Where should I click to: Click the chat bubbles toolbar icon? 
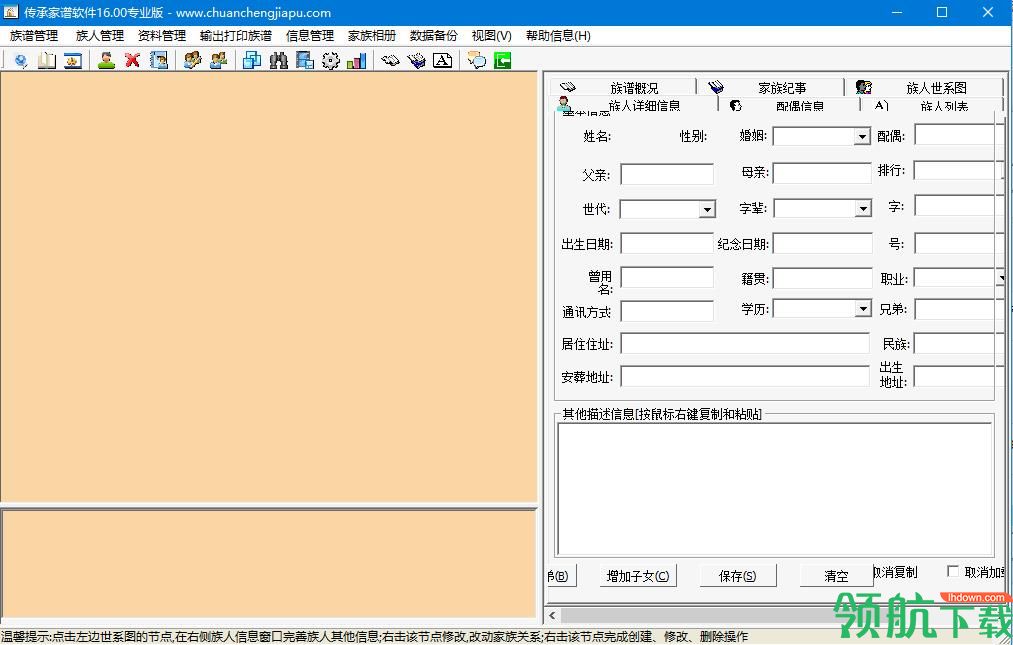(476, 61)
